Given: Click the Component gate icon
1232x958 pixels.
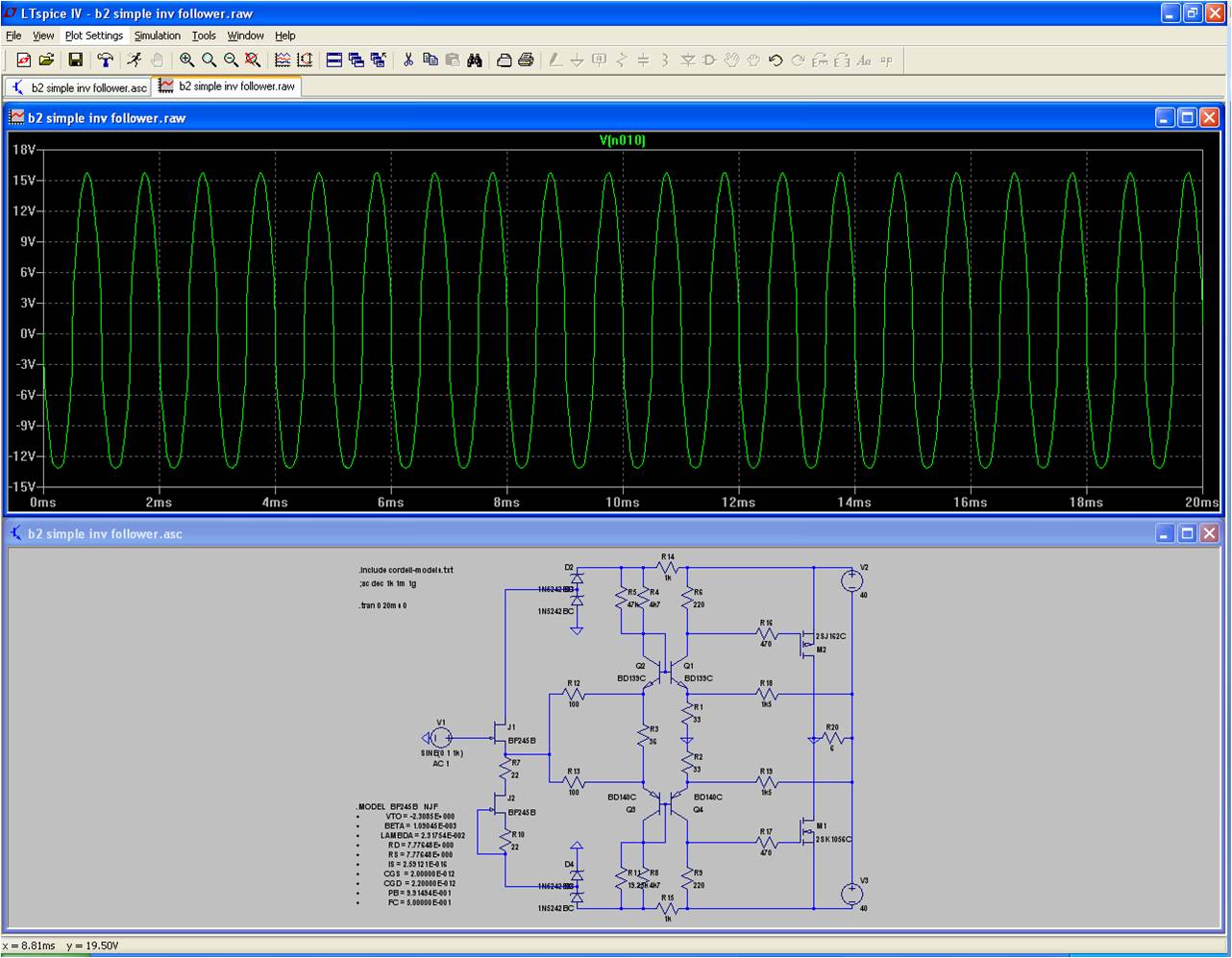Looking at the screenshot, I should [710, 60].
